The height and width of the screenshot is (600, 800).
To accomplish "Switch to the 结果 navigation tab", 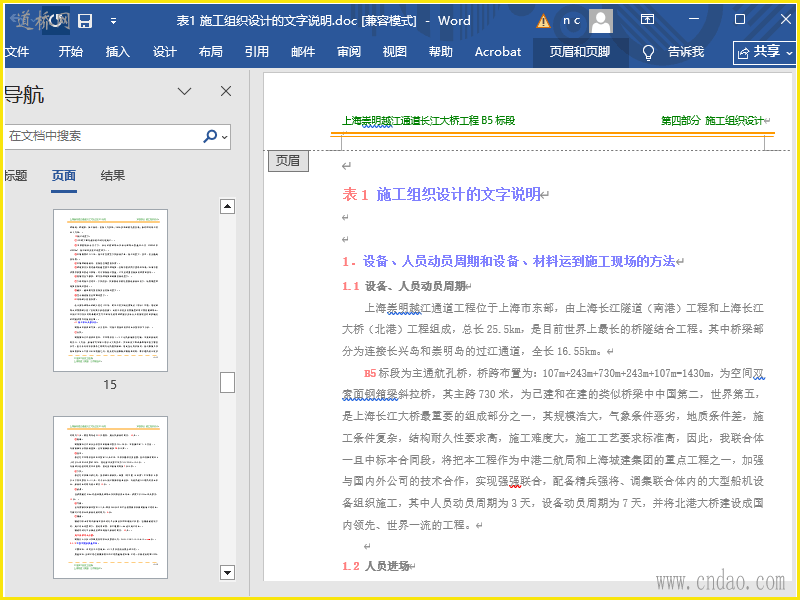I will 113,176.
